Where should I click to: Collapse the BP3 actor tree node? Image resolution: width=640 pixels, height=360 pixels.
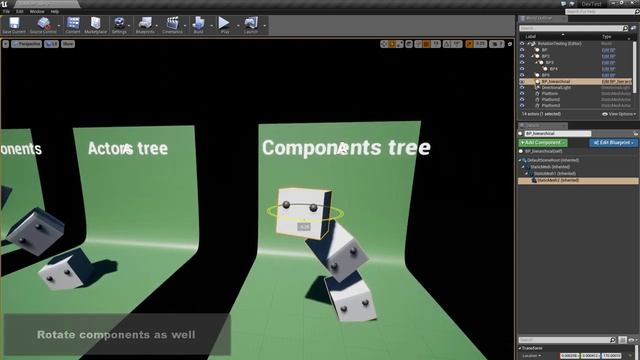(537, 62)
